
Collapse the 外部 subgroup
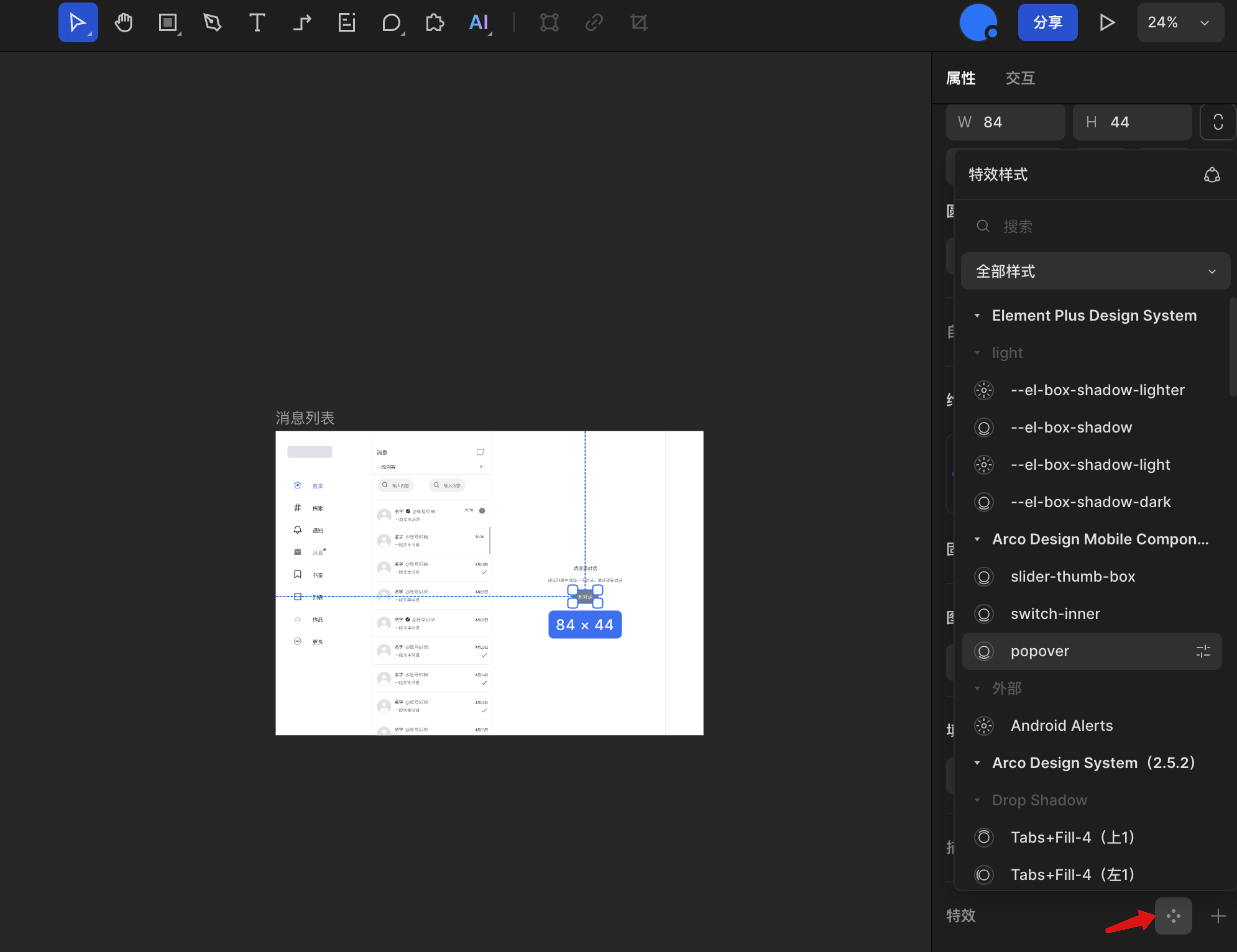pos(977,689)
